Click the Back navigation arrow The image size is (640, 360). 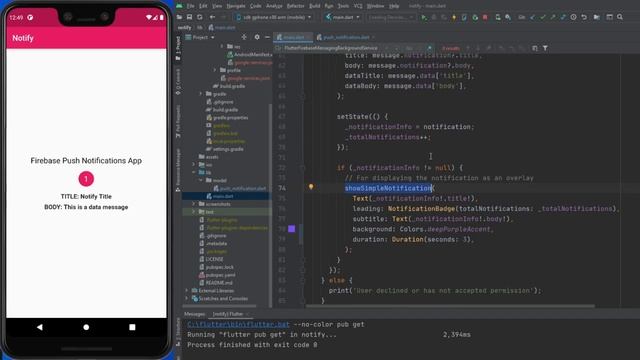(x=212, y=17)
